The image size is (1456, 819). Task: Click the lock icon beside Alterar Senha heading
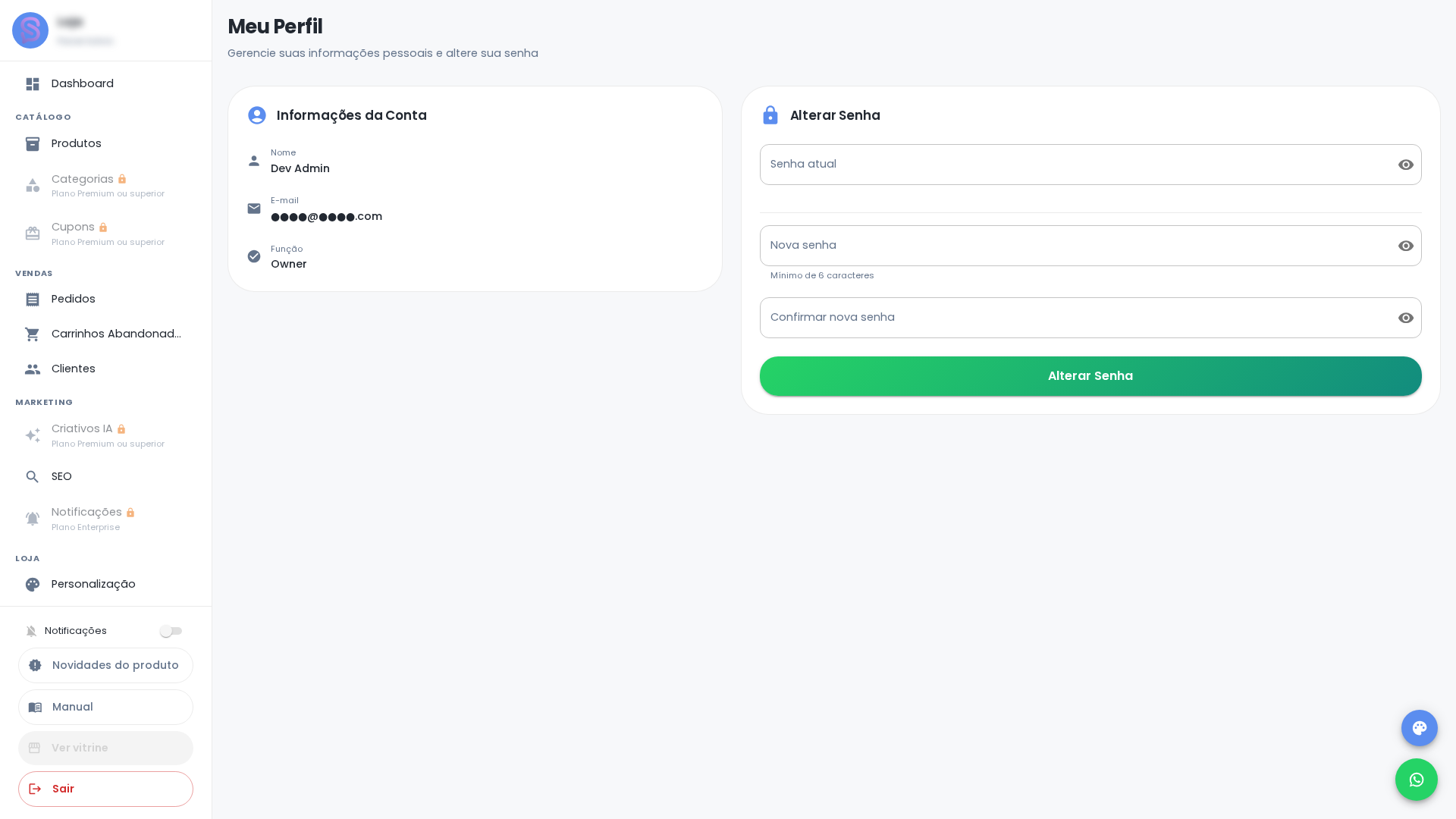[770, 115]
